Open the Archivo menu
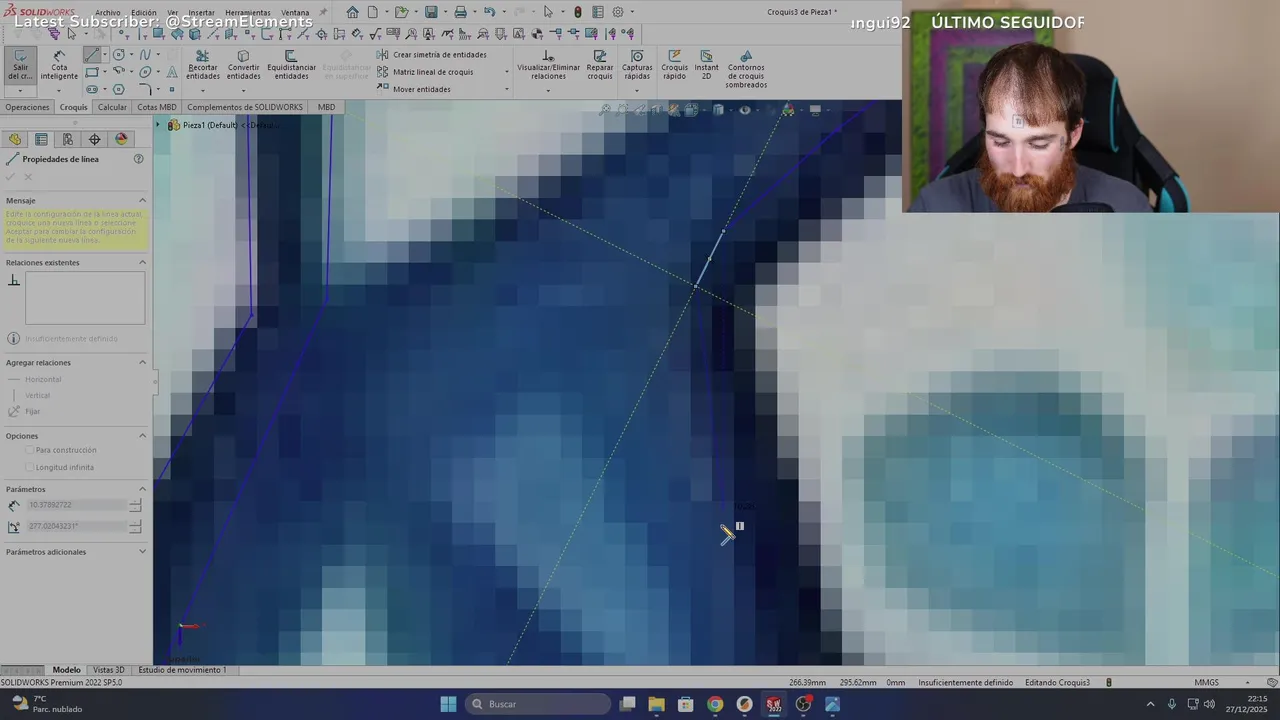 click(108, 13)
